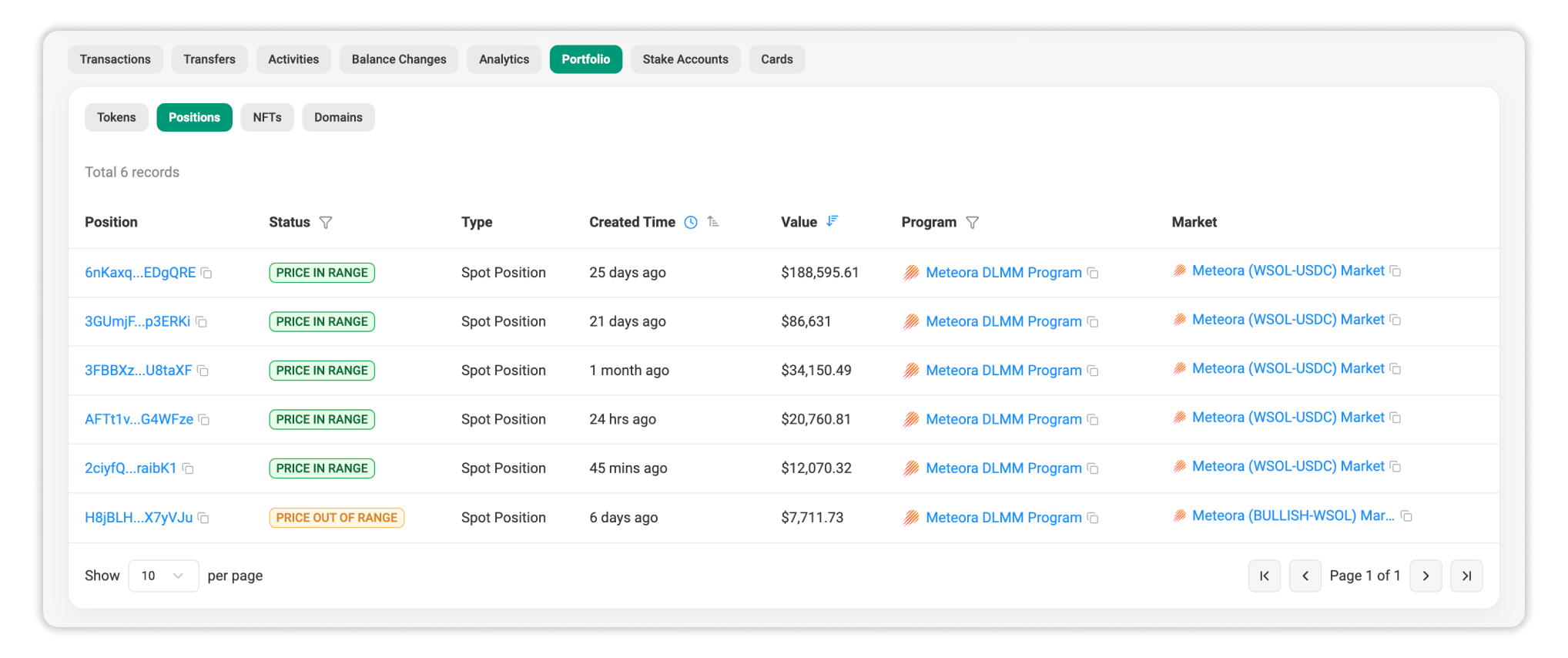
Task: Copy the H8jBLH...X7yVJu position address
Action: click(x=203, y=518)
